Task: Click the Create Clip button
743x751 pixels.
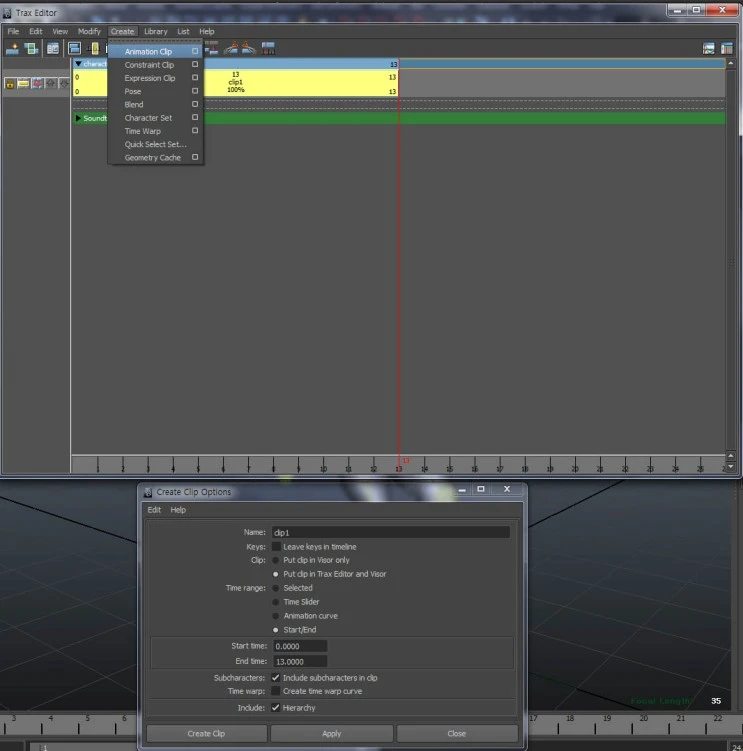Action: click(x=206, y=734)
